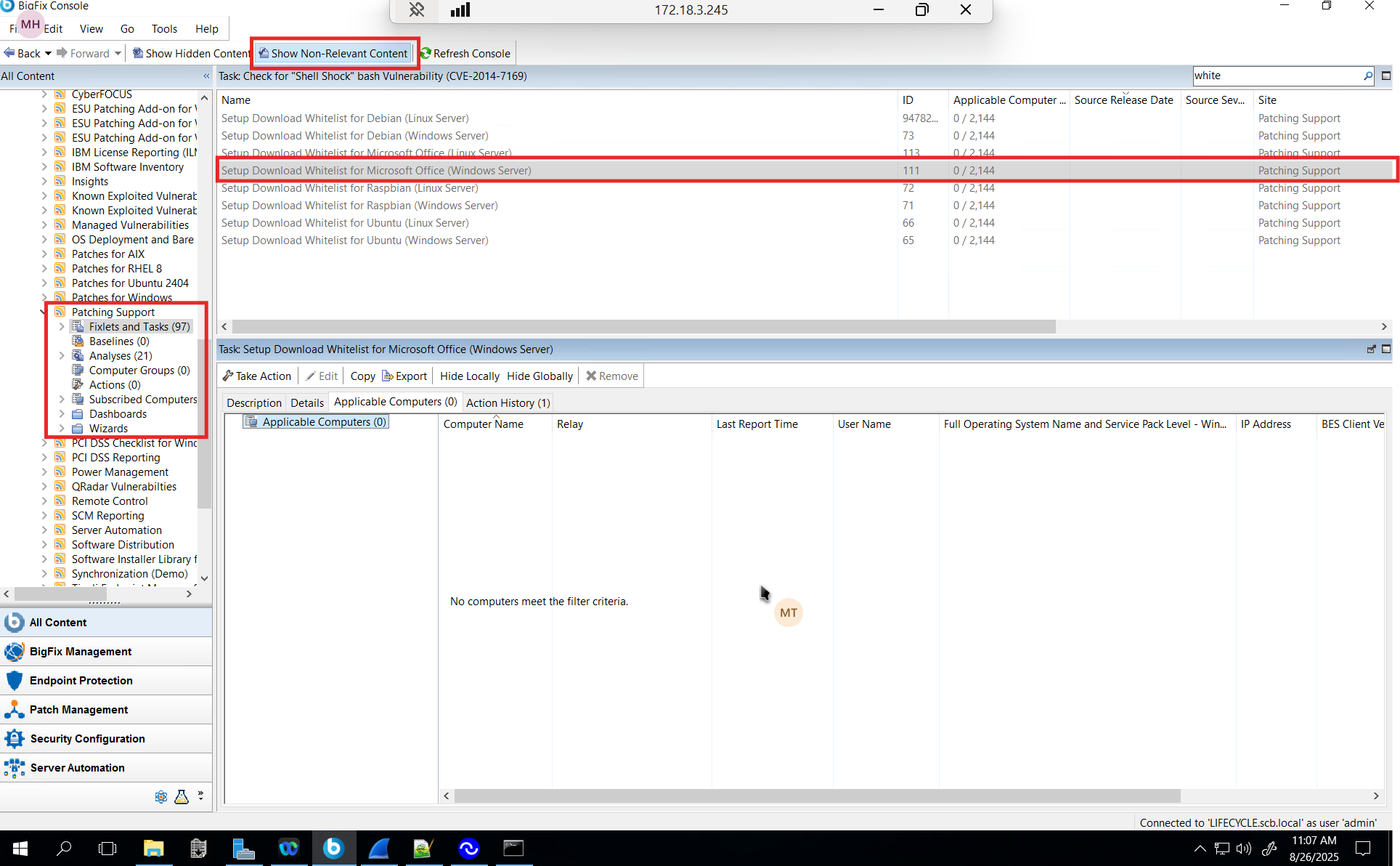The height and width of the screenshot is (866, 1400).
Task: Click the Hide Globally button
Action: tap(540, 376)
